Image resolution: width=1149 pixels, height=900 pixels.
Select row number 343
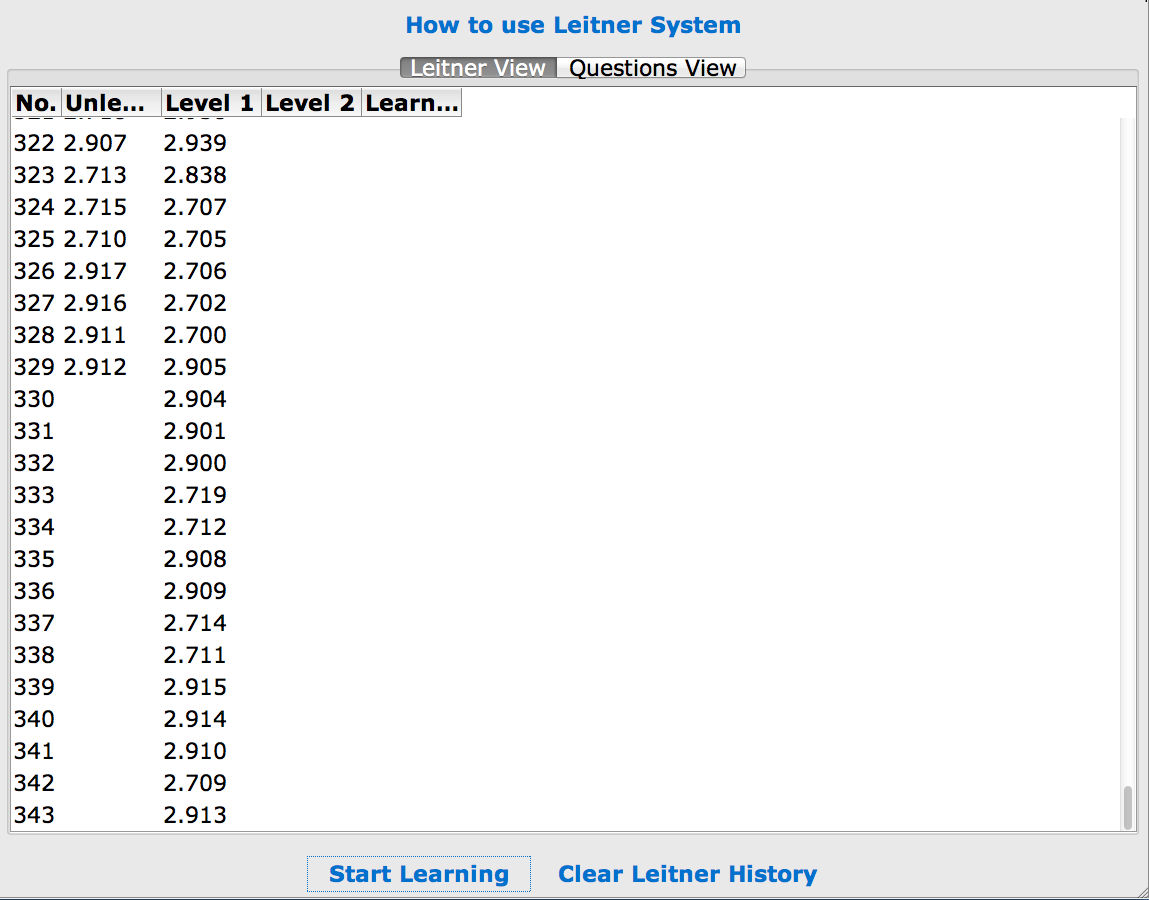tap(34, 815)
